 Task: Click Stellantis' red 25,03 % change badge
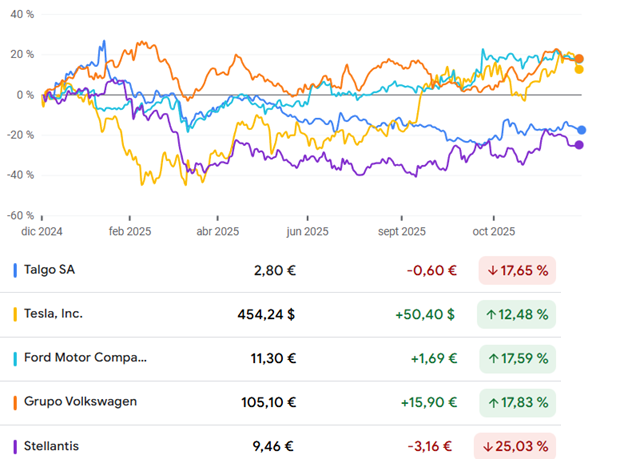pyautogui.click(x=518, y=446)
